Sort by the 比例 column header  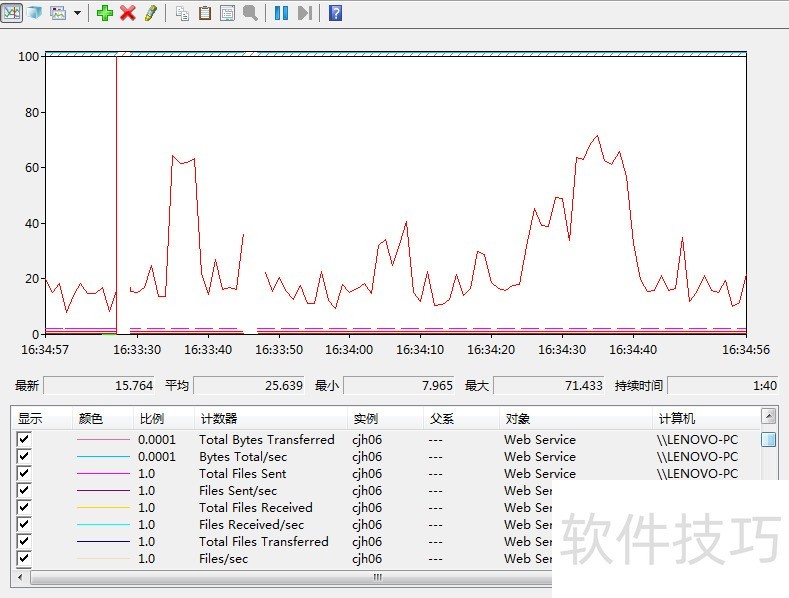164,418
